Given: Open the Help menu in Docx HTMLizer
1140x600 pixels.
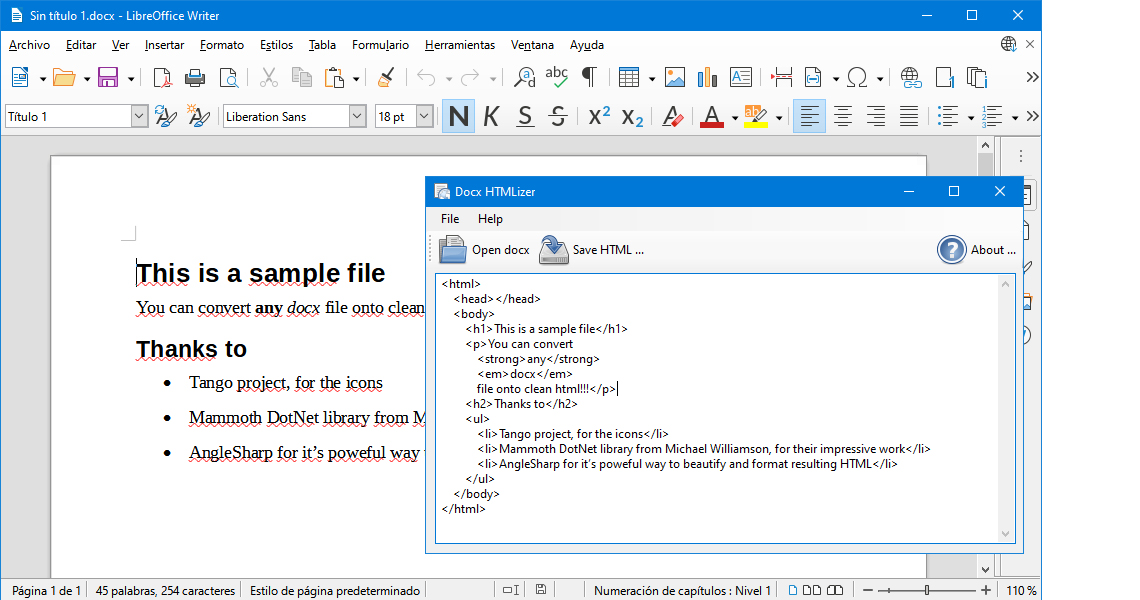Looking at the screenshot, I should point(490,219).
